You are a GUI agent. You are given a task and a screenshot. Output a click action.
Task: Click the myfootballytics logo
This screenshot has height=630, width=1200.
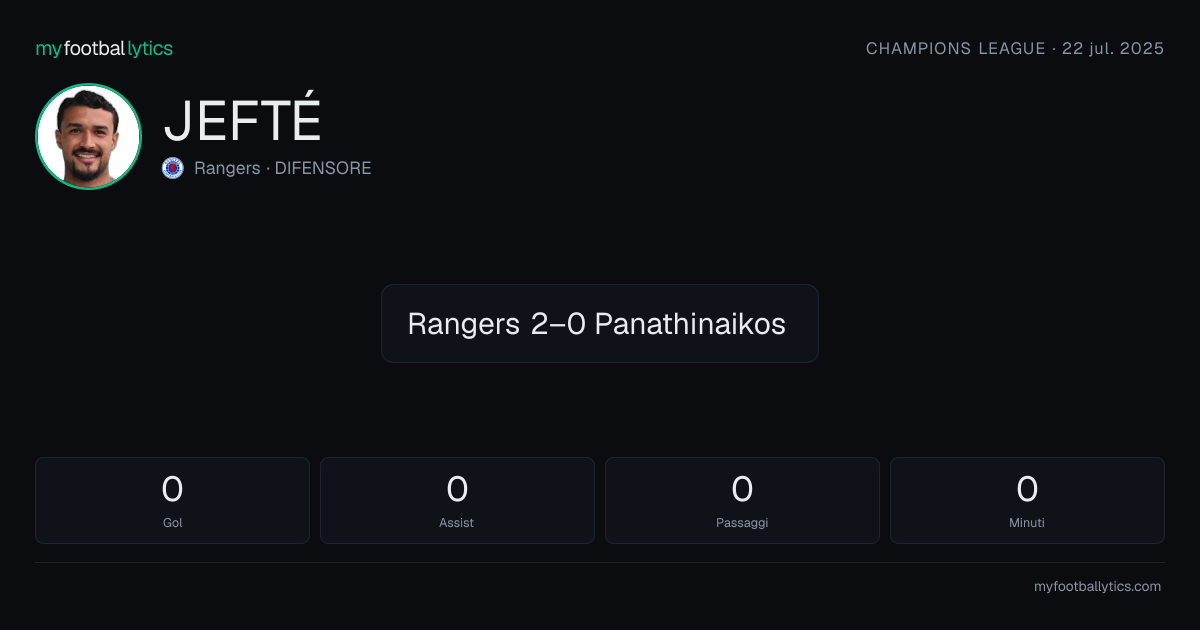(x=104, y=48)
